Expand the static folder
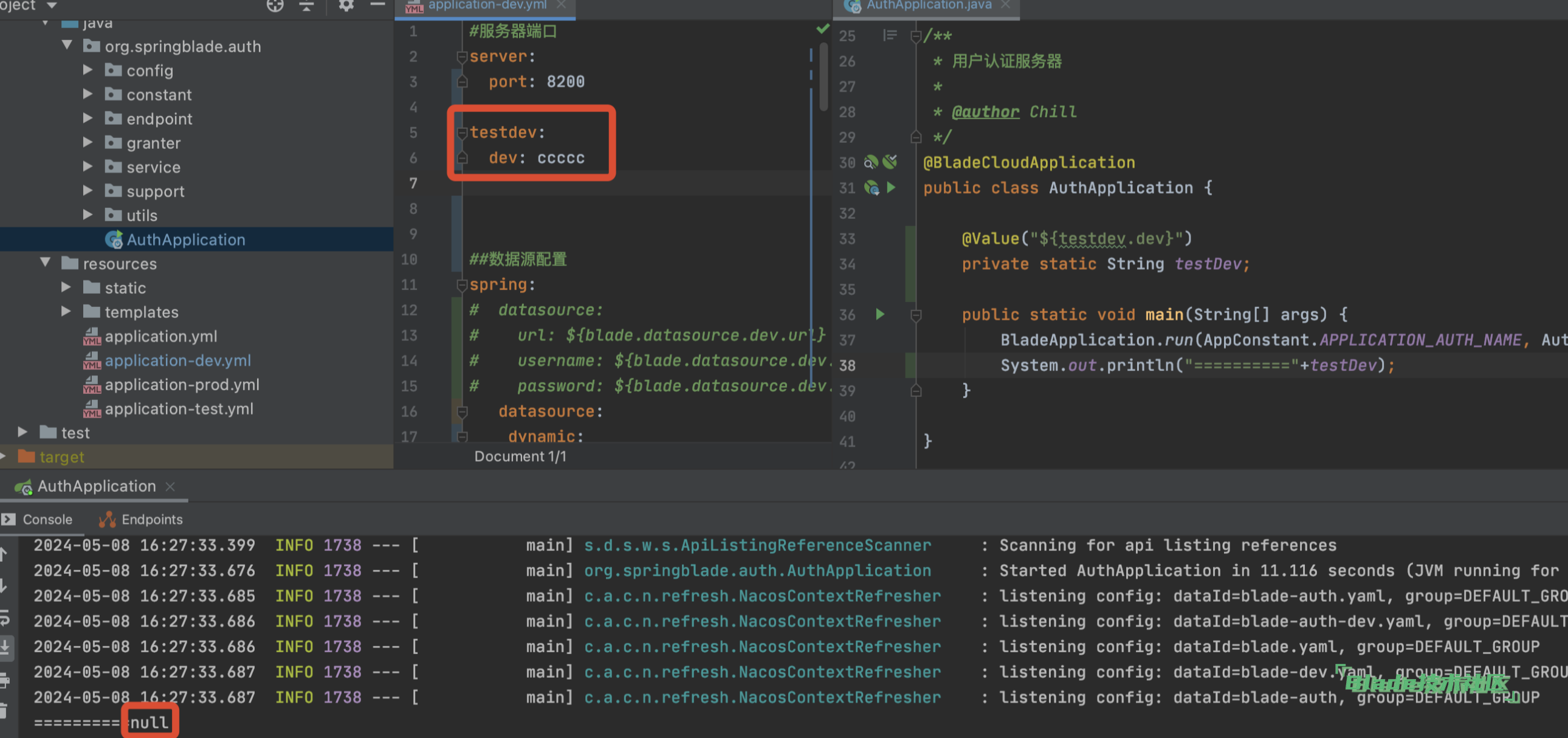Viewport: 1568px width, 738px height. pyautogui.click(x=66, y=288)
